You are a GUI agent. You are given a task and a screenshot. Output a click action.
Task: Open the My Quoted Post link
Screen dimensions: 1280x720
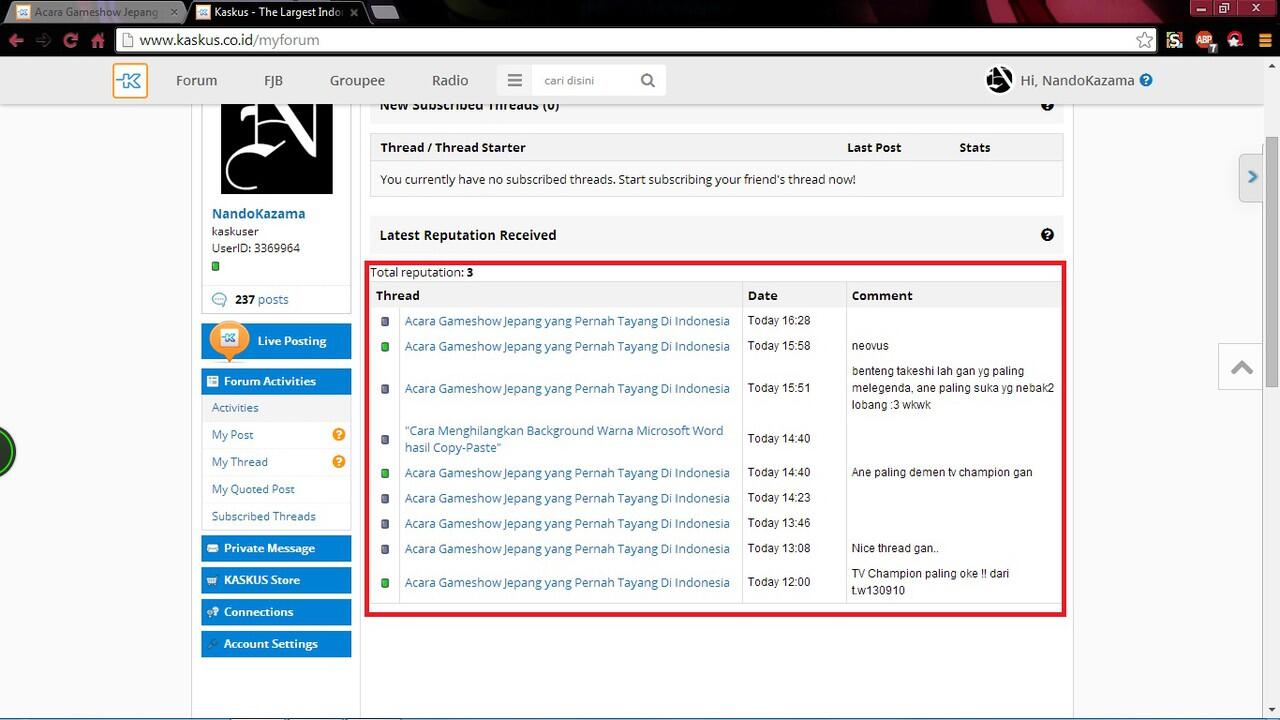(x=253, y=488)
